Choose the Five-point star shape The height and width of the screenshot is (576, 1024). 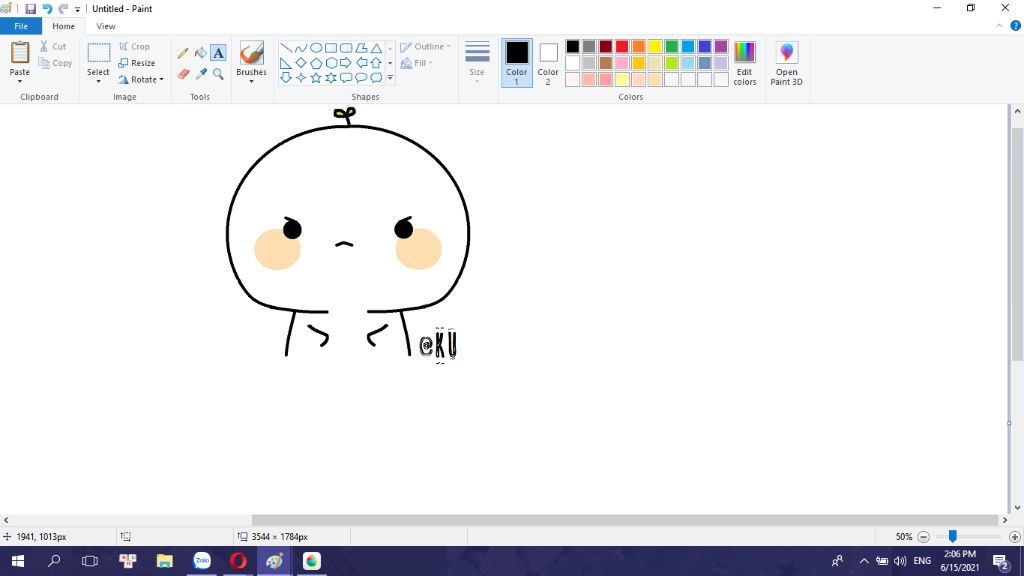pos(316,78)
